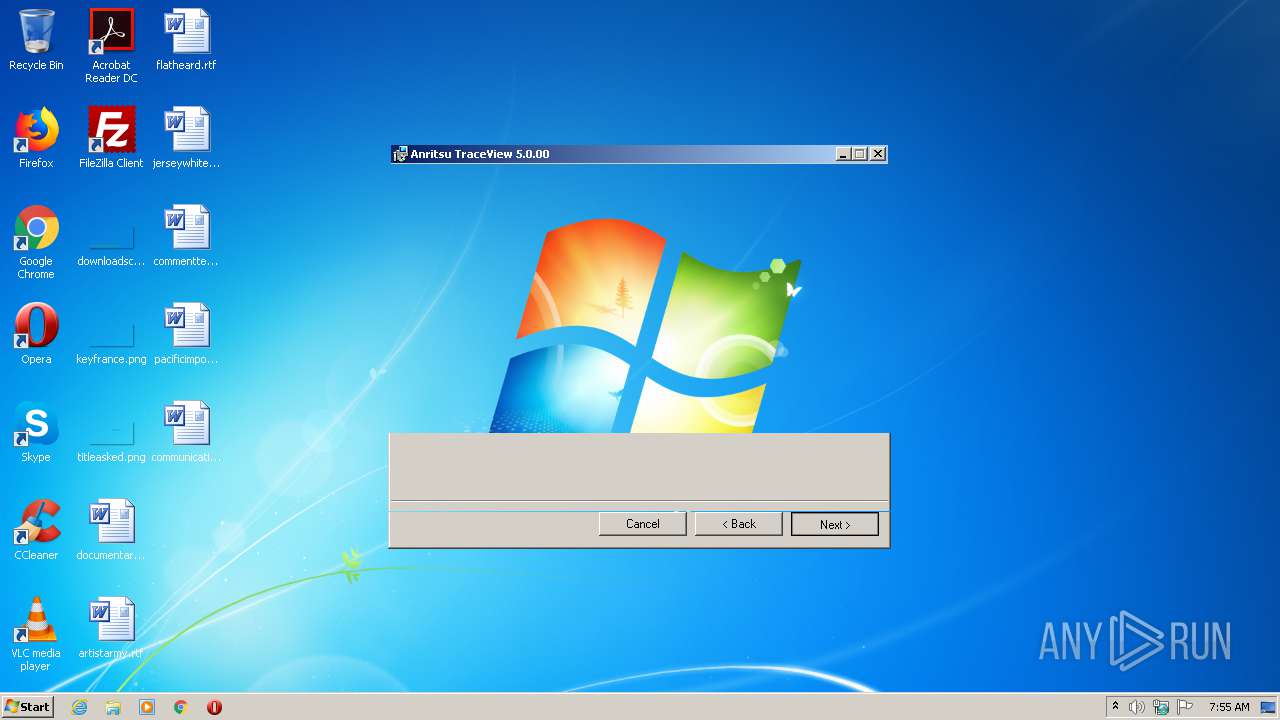Open the volume control in the tray

pos(1137,707)
